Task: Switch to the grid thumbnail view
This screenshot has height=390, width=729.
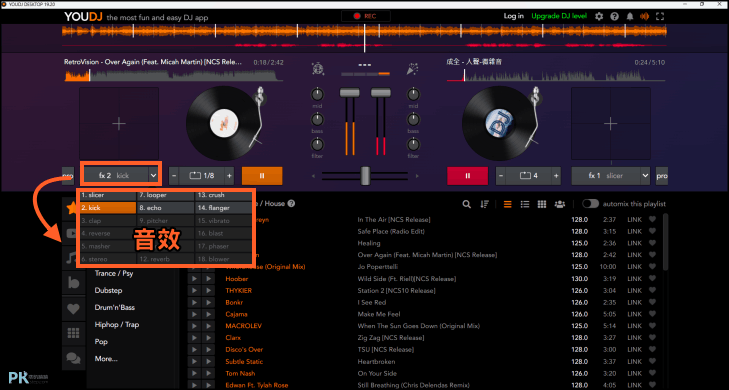Action: (x=542, y=204)
